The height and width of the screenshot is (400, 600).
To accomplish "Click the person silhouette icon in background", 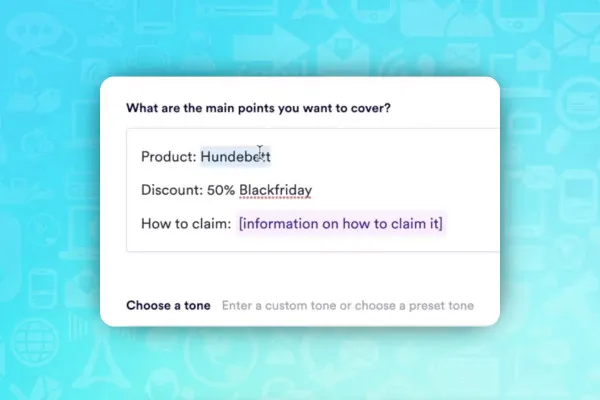I will tap(469, 17).
